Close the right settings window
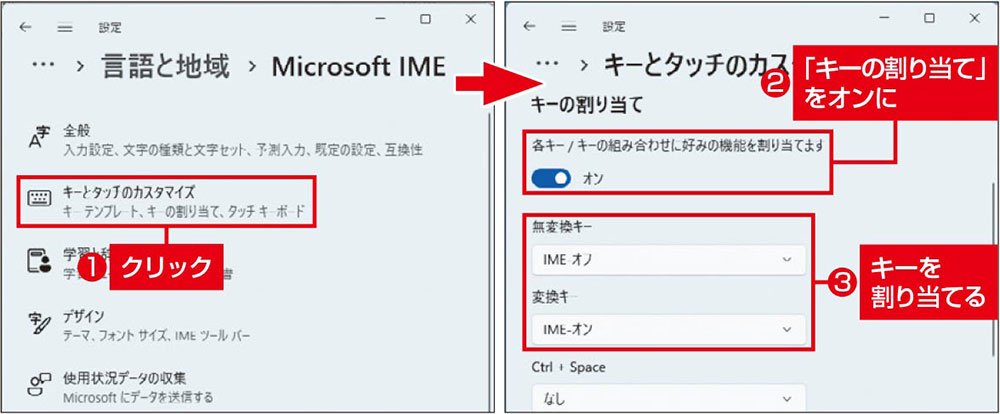This screenshot has width=1000, height=414. coord(974,18)
